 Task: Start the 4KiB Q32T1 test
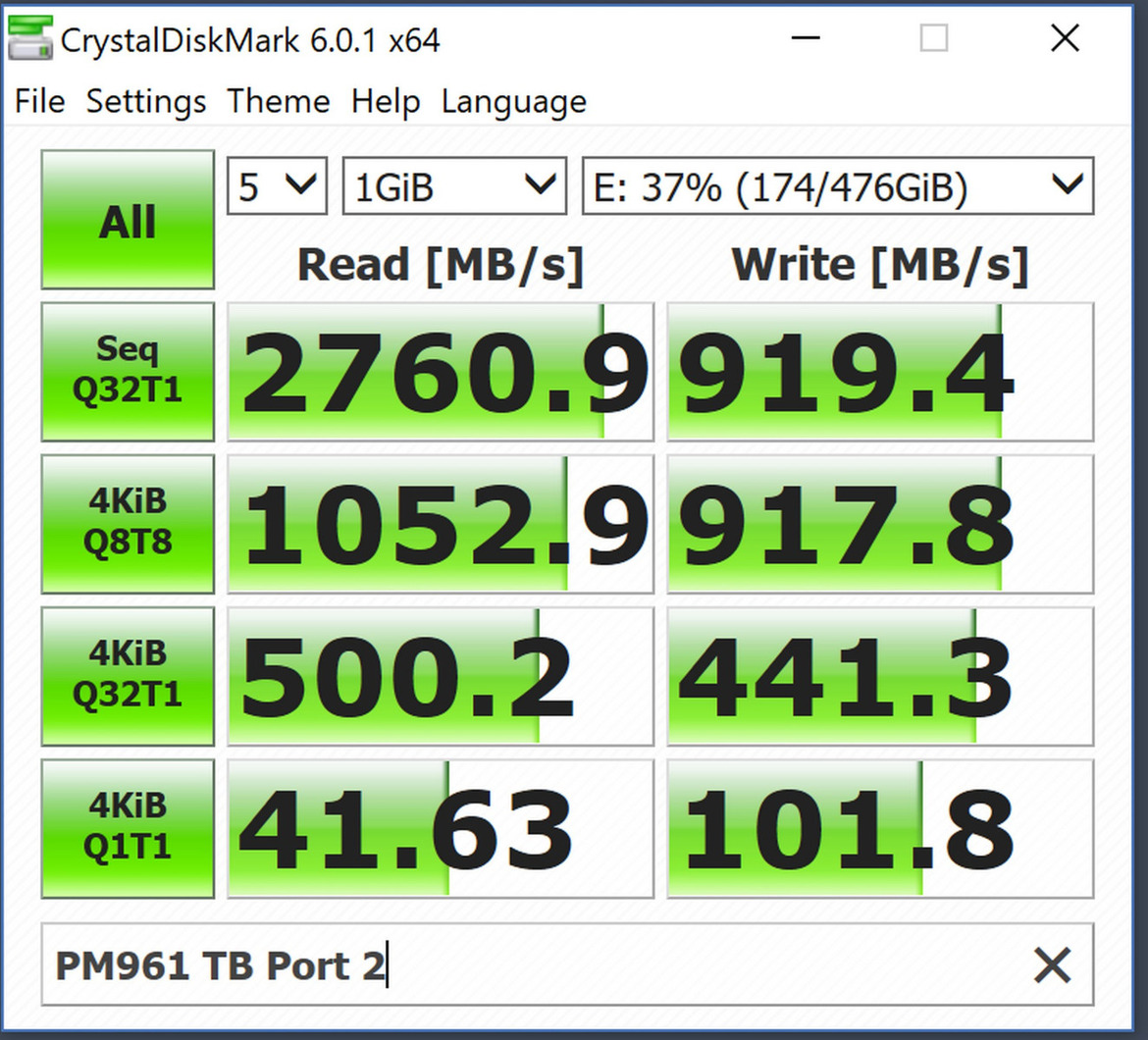coord(128,676)
